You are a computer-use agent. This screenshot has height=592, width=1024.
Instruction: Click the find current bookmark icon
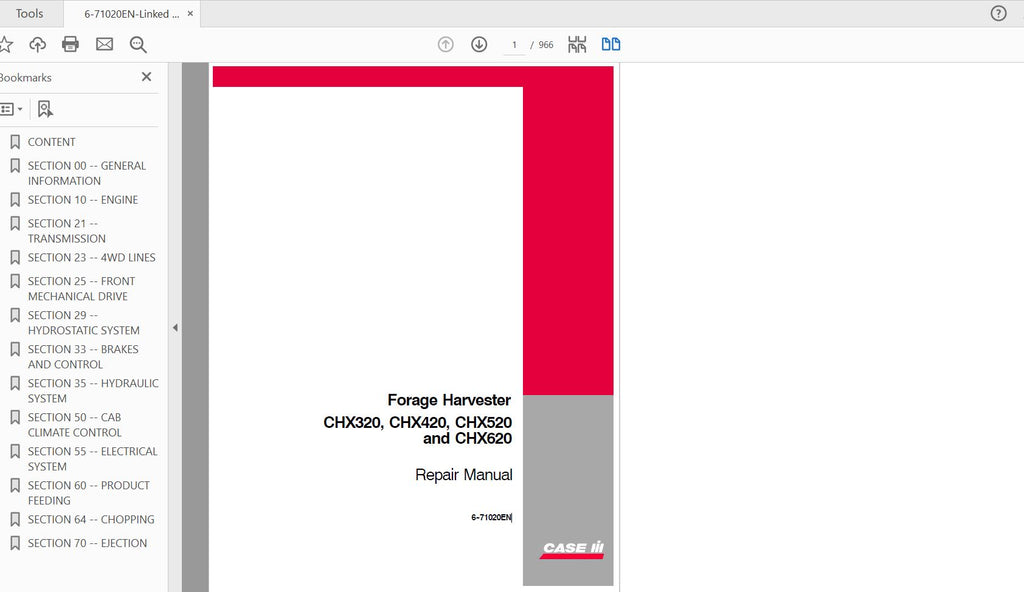[44, 109]
